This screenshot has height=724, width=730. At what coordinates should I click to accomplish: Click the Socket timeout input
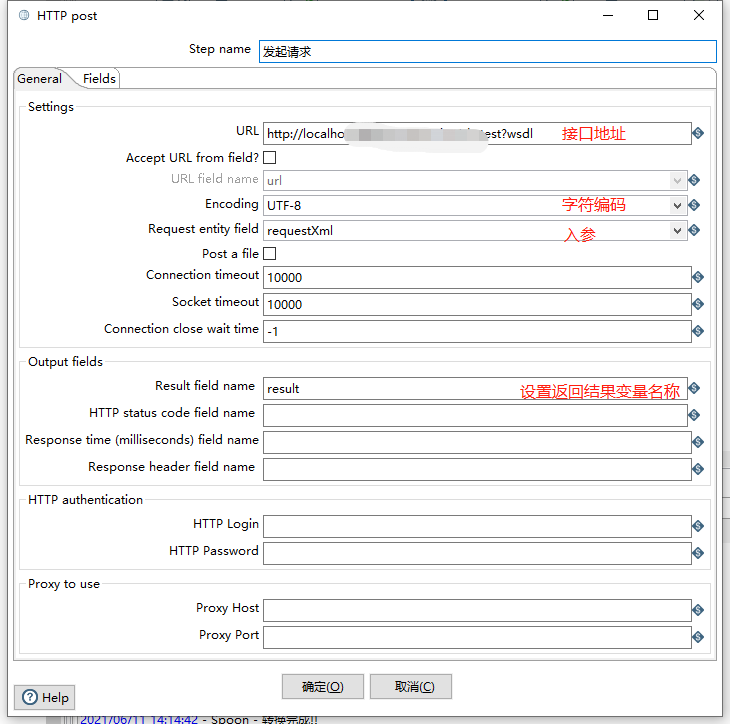tap(477, 304)
